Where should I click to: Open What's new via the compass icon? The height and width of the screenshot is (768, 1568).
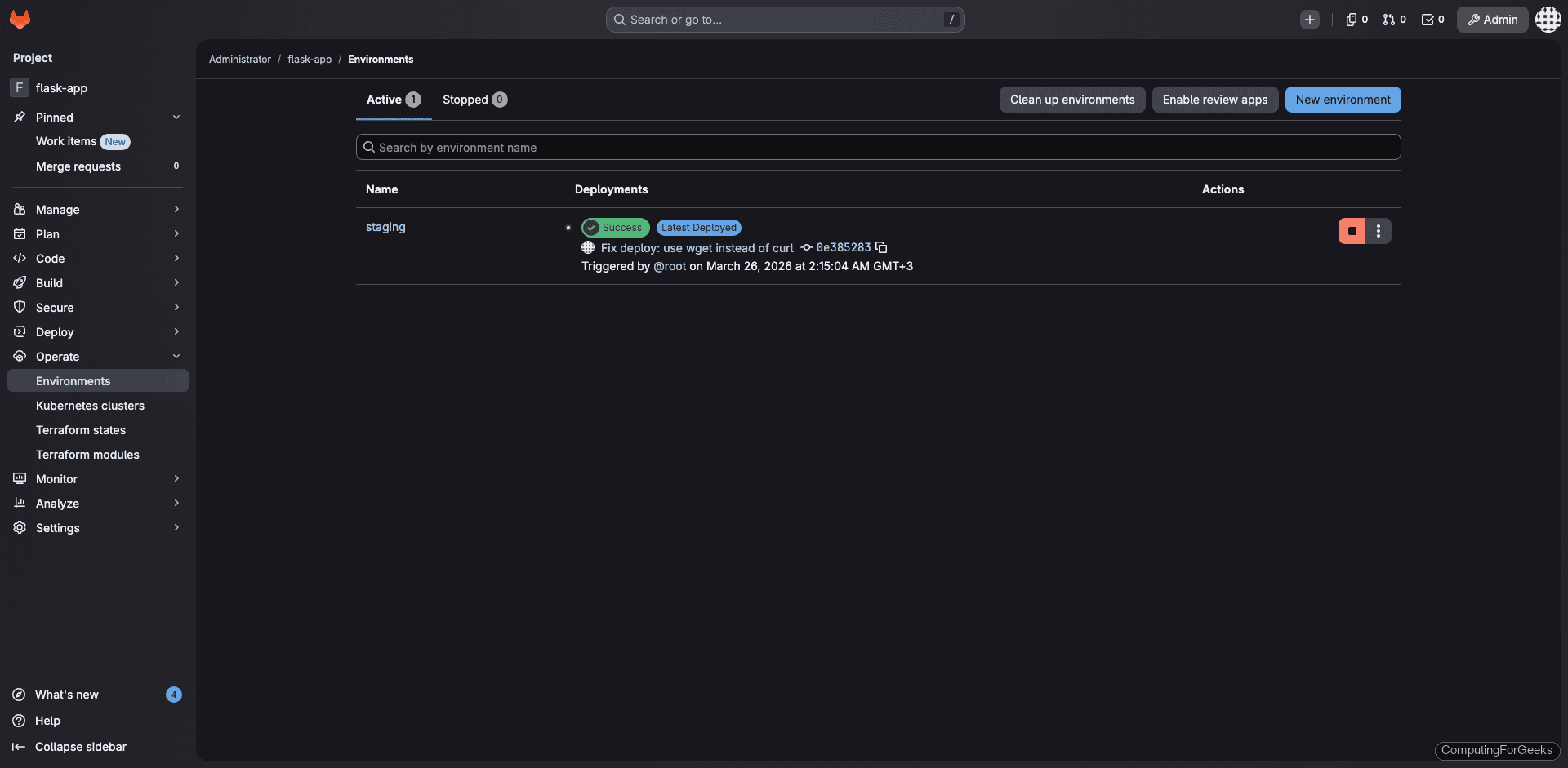(19, 695)
